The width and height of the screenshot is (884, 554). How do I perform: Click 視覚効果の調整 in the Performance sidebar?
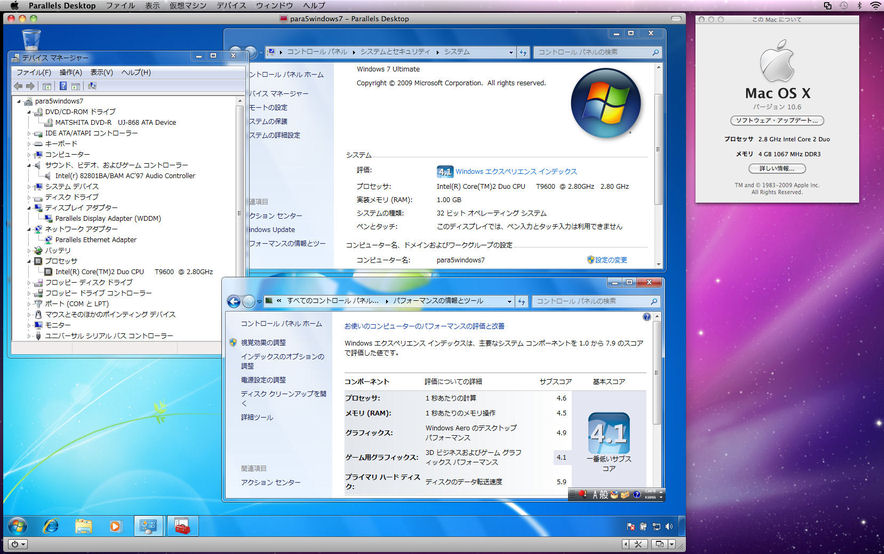pos(263,343)
